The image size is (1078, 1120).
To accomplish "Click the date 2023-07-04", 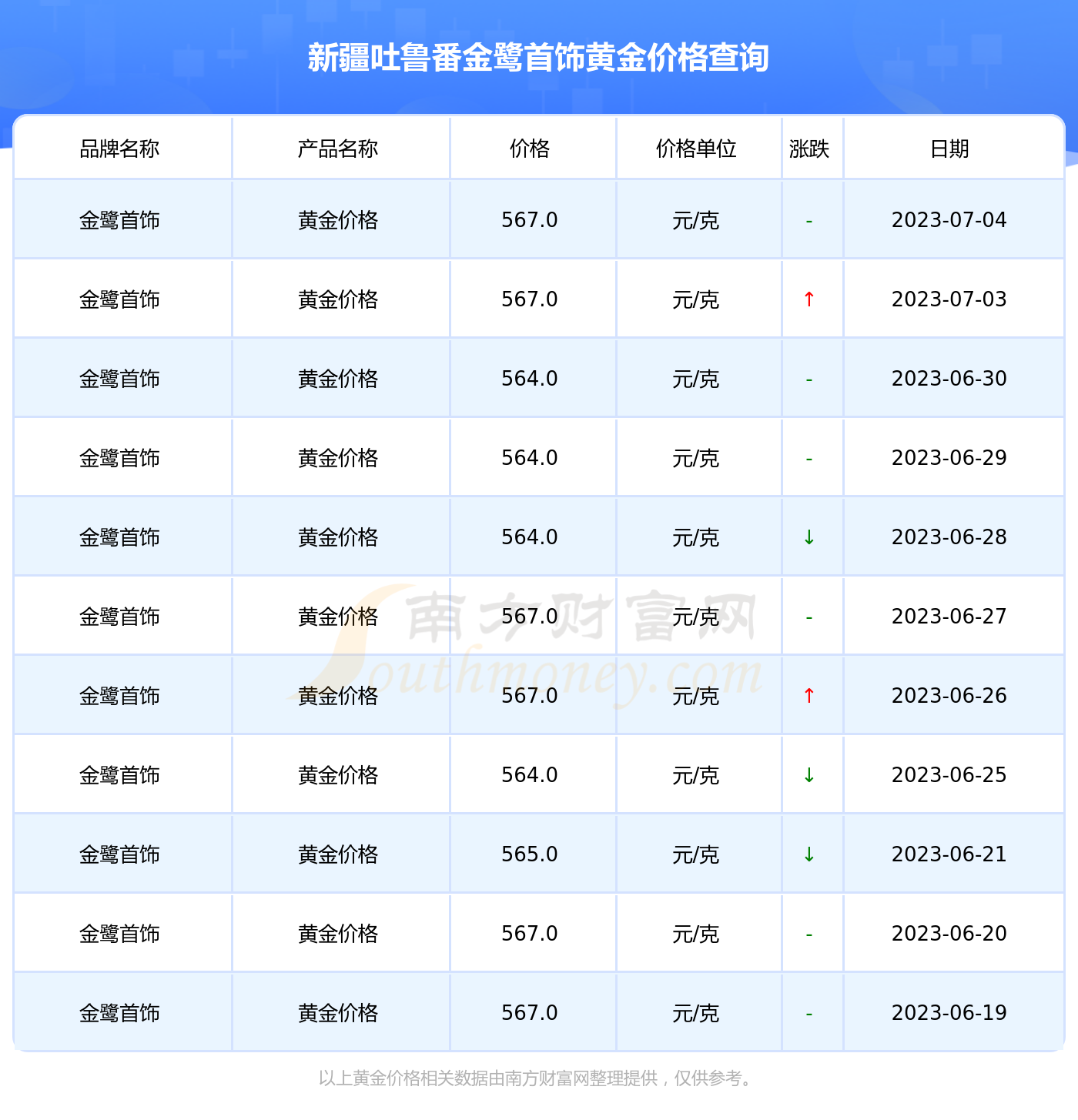I will [949, 220].
